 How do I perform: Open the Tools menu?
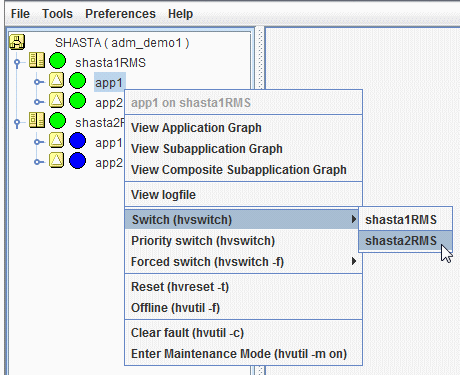click(57, 14)
